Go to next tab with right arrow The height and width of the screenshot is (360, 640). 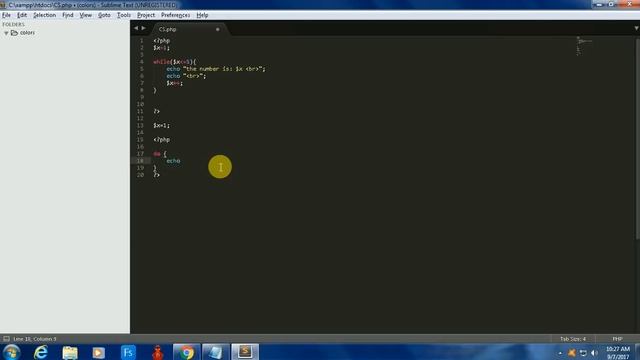click(x=143, y=28)
